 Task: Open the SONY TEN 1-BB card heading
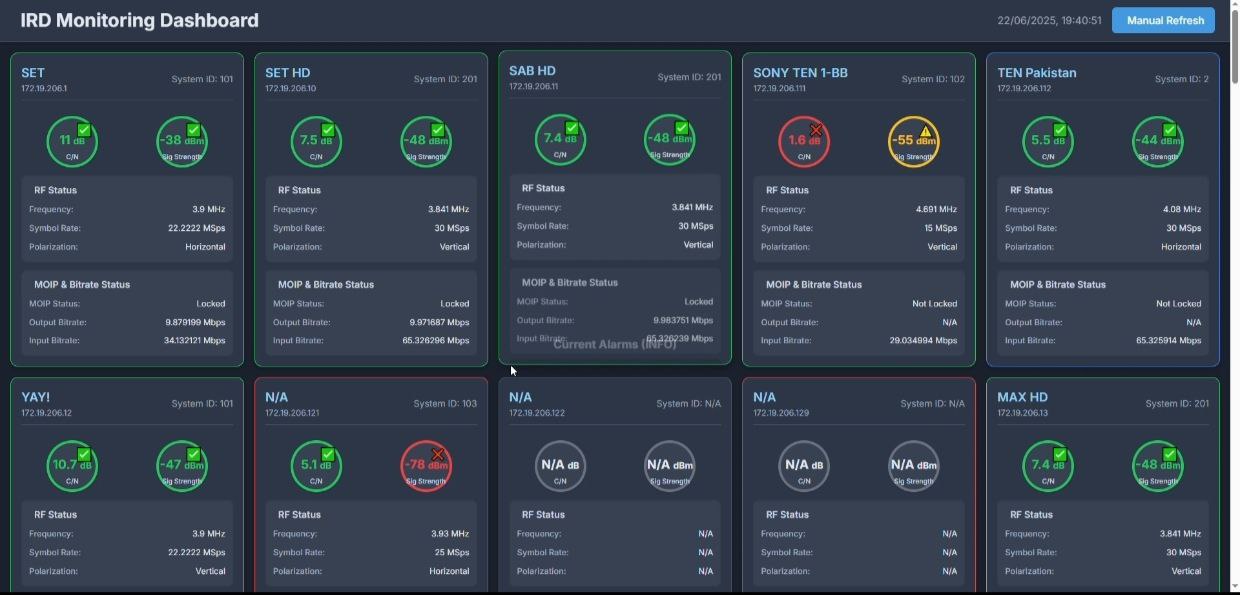click(x=800, y=73)
